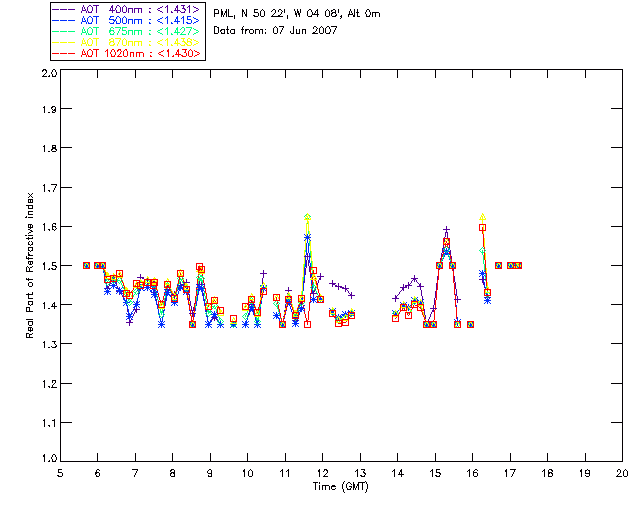Viewport: 640px width, 512px height.
Task: Click the hour 17 label on time axis
Action: [x=510, y=473]
